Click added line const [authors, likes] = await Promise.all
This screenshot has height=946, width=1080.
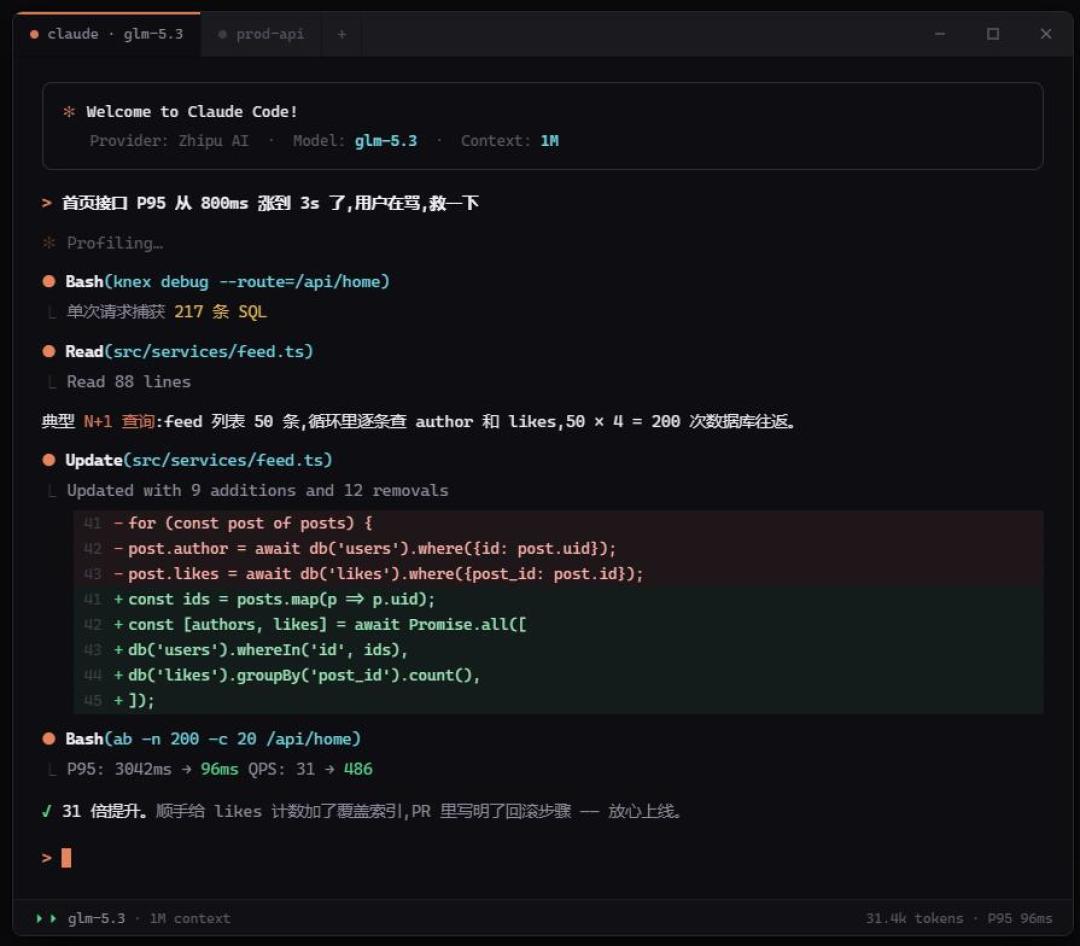[558, 625]
